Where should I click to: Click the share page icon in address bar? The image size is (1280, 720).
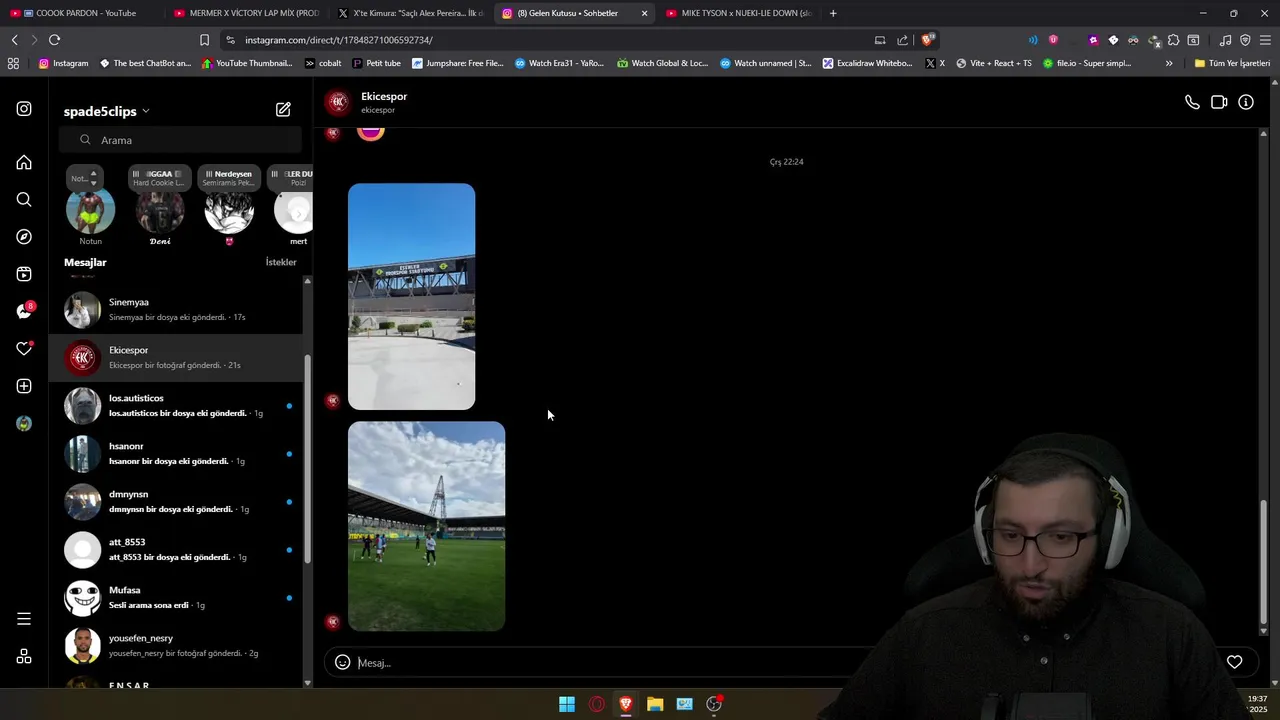(903, 40)
